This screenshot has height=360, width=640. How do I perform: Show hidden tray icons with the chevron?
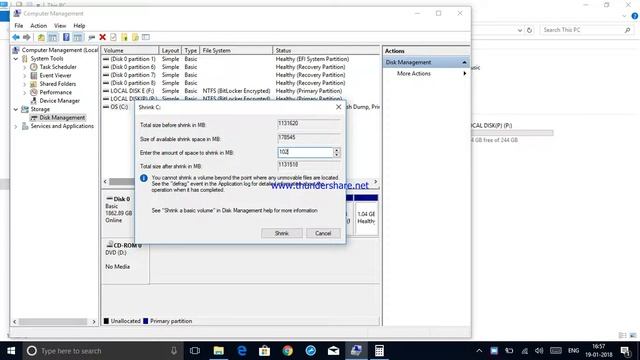(479, 351)
